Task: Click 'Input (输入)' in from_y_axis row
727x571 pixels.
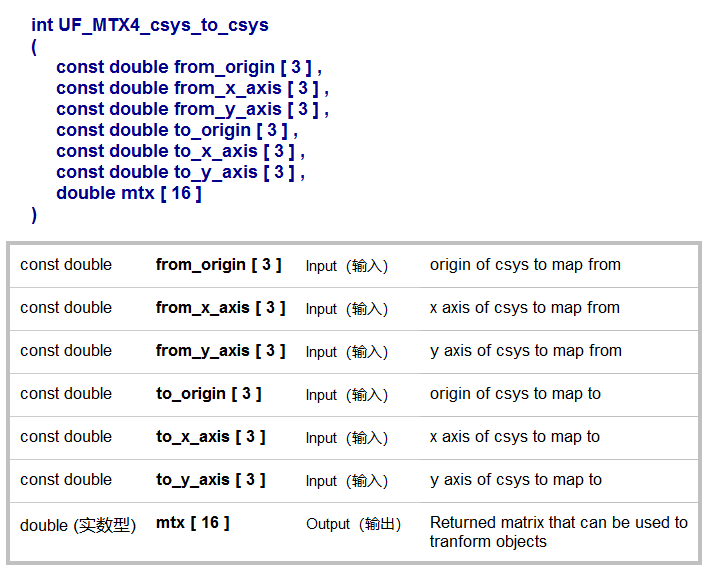Action: [x=347, y=352]
